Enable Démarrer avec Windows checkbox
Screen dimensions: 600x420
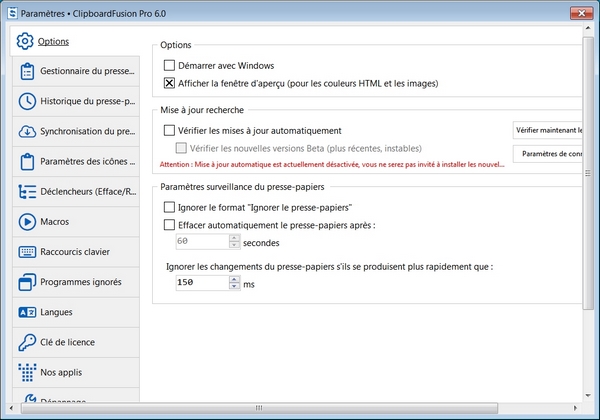pos(169,65)
